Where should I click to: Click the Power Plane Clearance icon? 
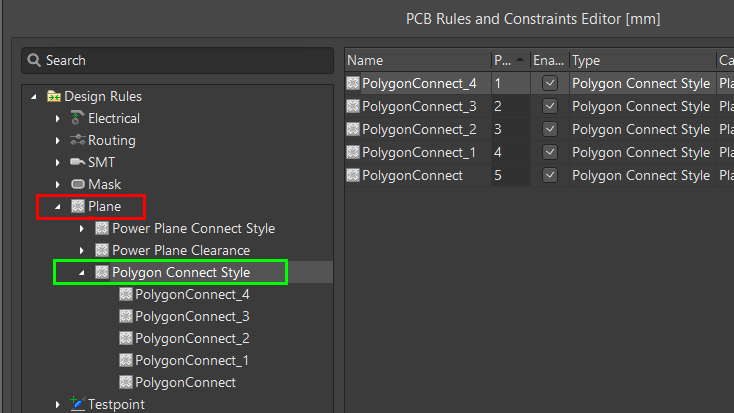(x=102, y=251)
